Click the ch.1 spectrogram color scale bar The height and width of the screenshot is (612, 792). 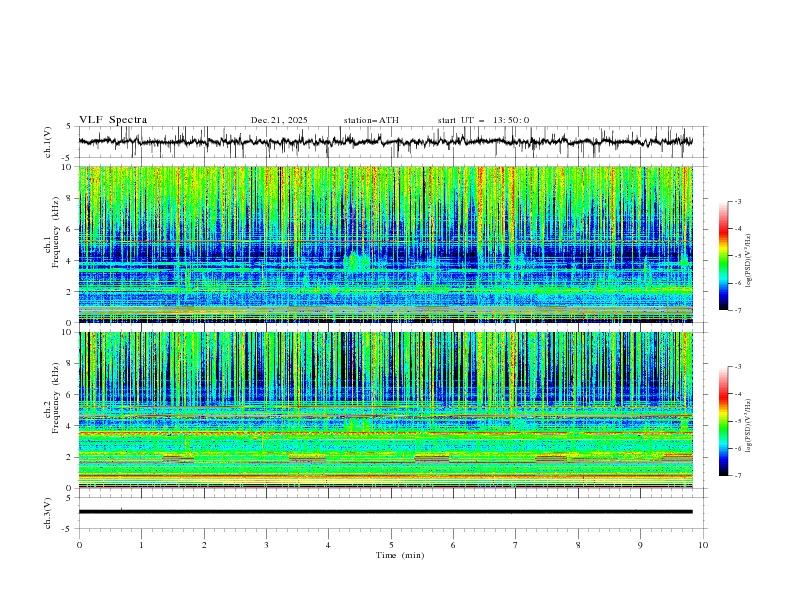point(723,256)
